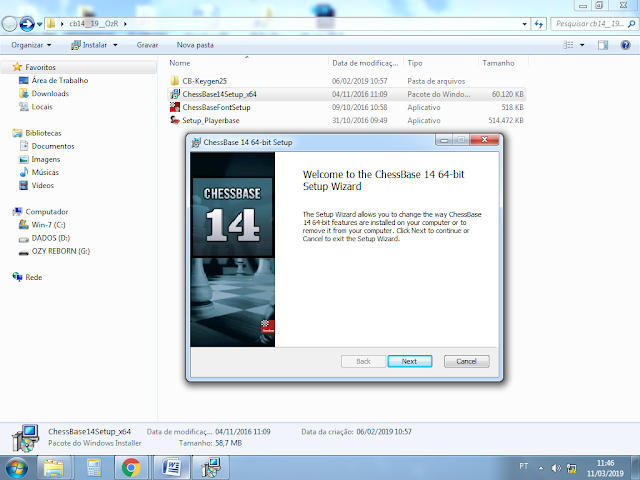Screen dimensions: 640x480
Task: Select ChessBase14Setup_x64 file
Action: pos(220,94)
